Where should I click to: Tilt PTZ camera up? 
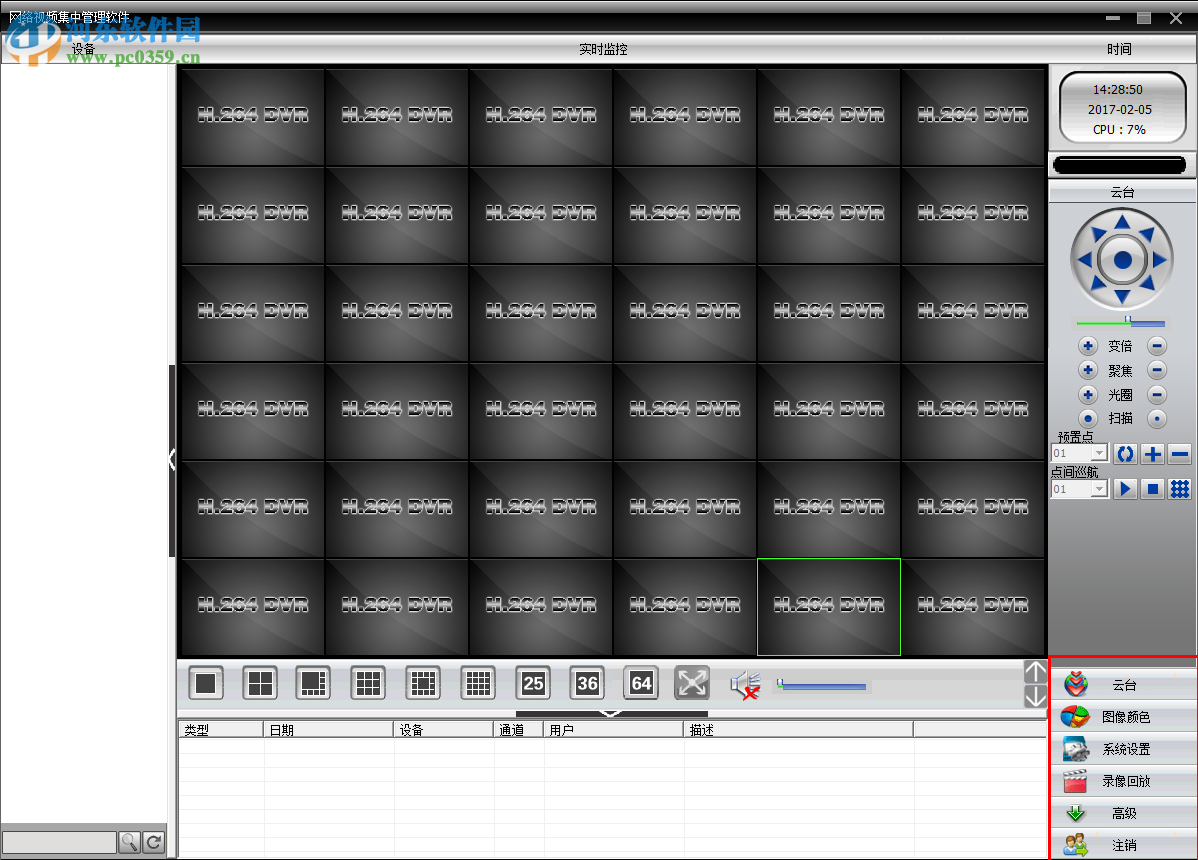(1122, 223)
